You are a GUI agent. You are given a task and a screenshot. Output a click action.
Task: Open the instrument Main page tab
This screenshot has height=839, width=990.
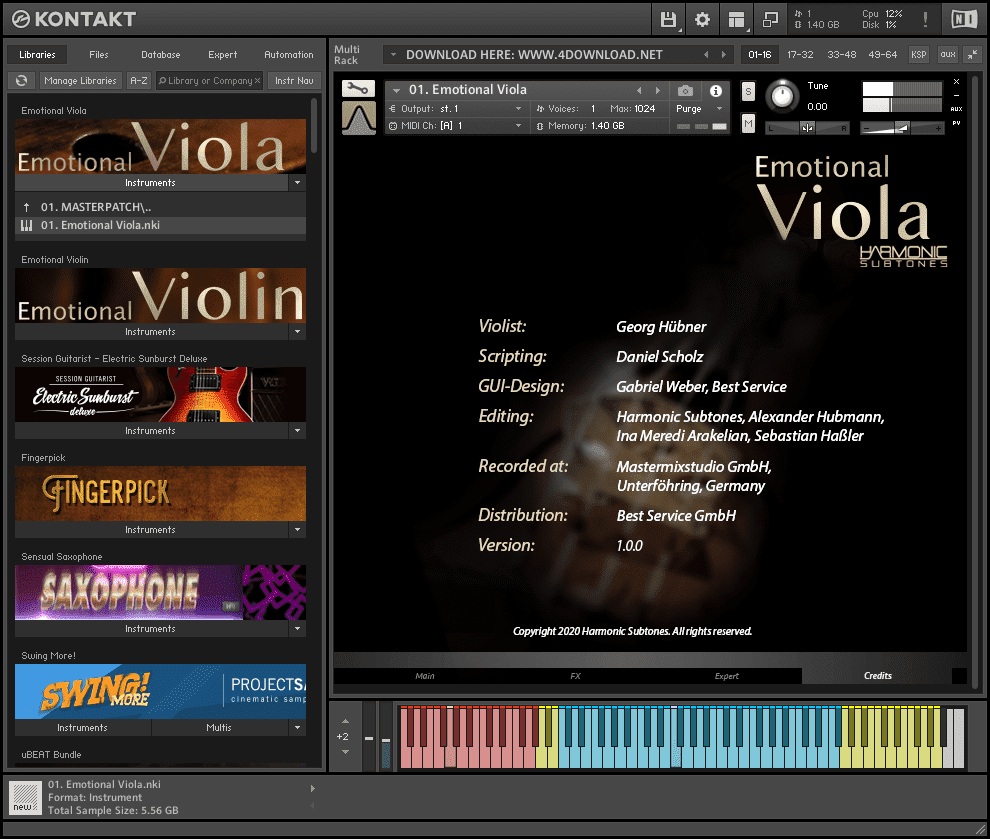425,676
